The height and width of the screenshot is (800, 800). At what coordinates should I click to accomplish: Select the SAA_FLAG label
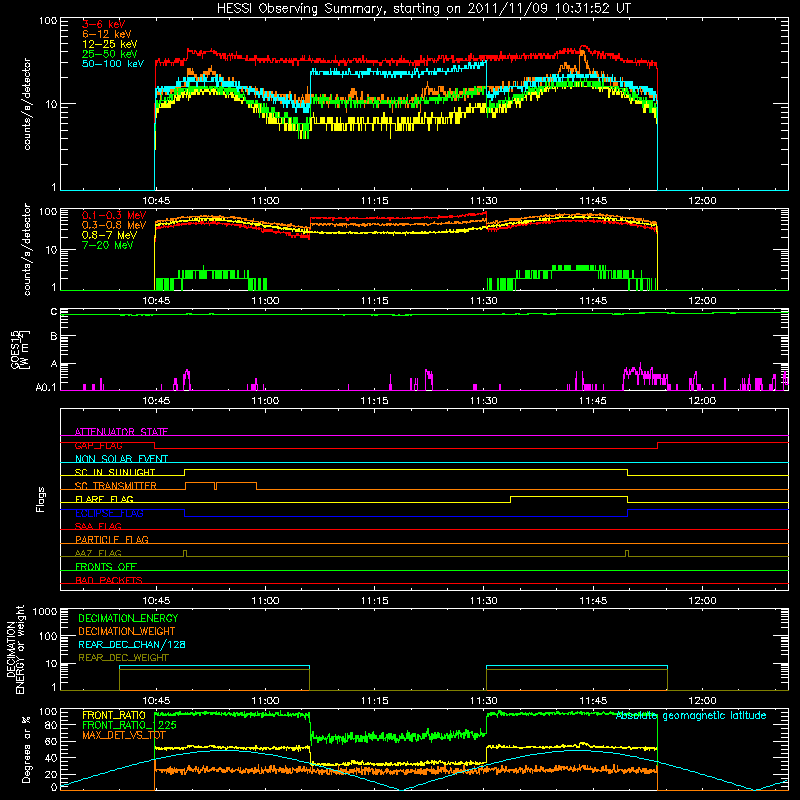(98, 527)
